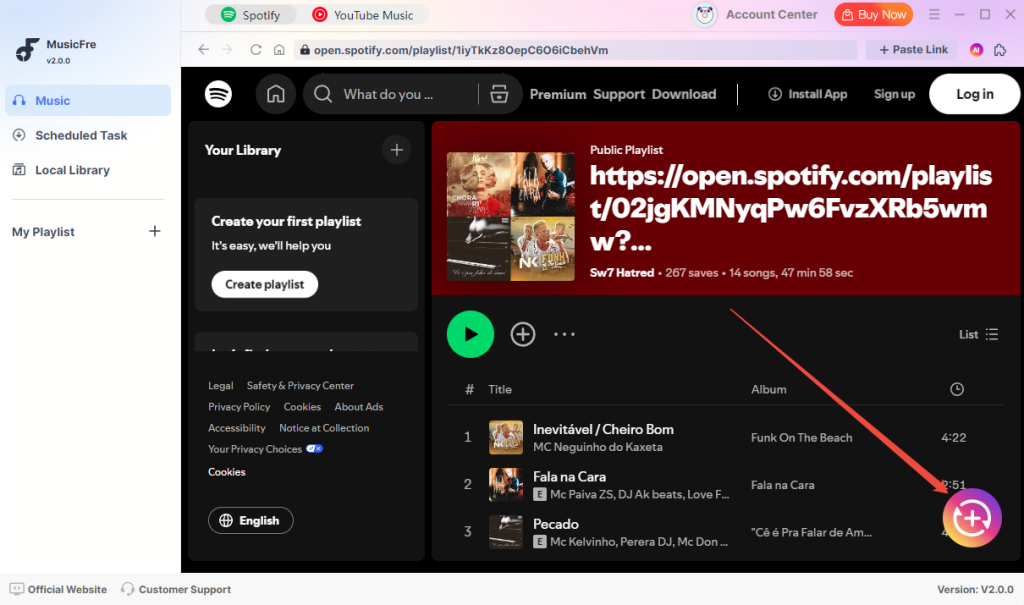Click the browser home icon
The width and height of the screenshot is (1024, 605).
[279, 50]
